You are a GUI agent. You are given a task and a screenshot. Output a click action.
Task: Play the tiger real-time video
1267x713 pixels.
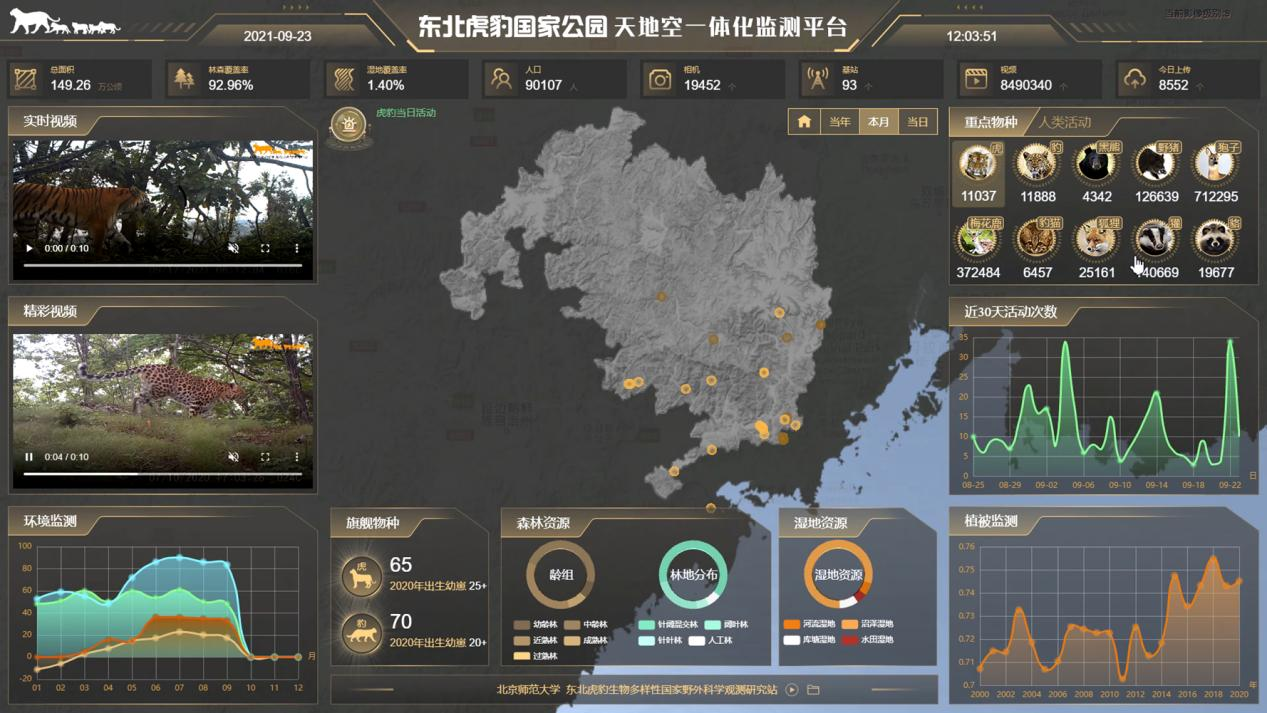click(x=29, y=248)
